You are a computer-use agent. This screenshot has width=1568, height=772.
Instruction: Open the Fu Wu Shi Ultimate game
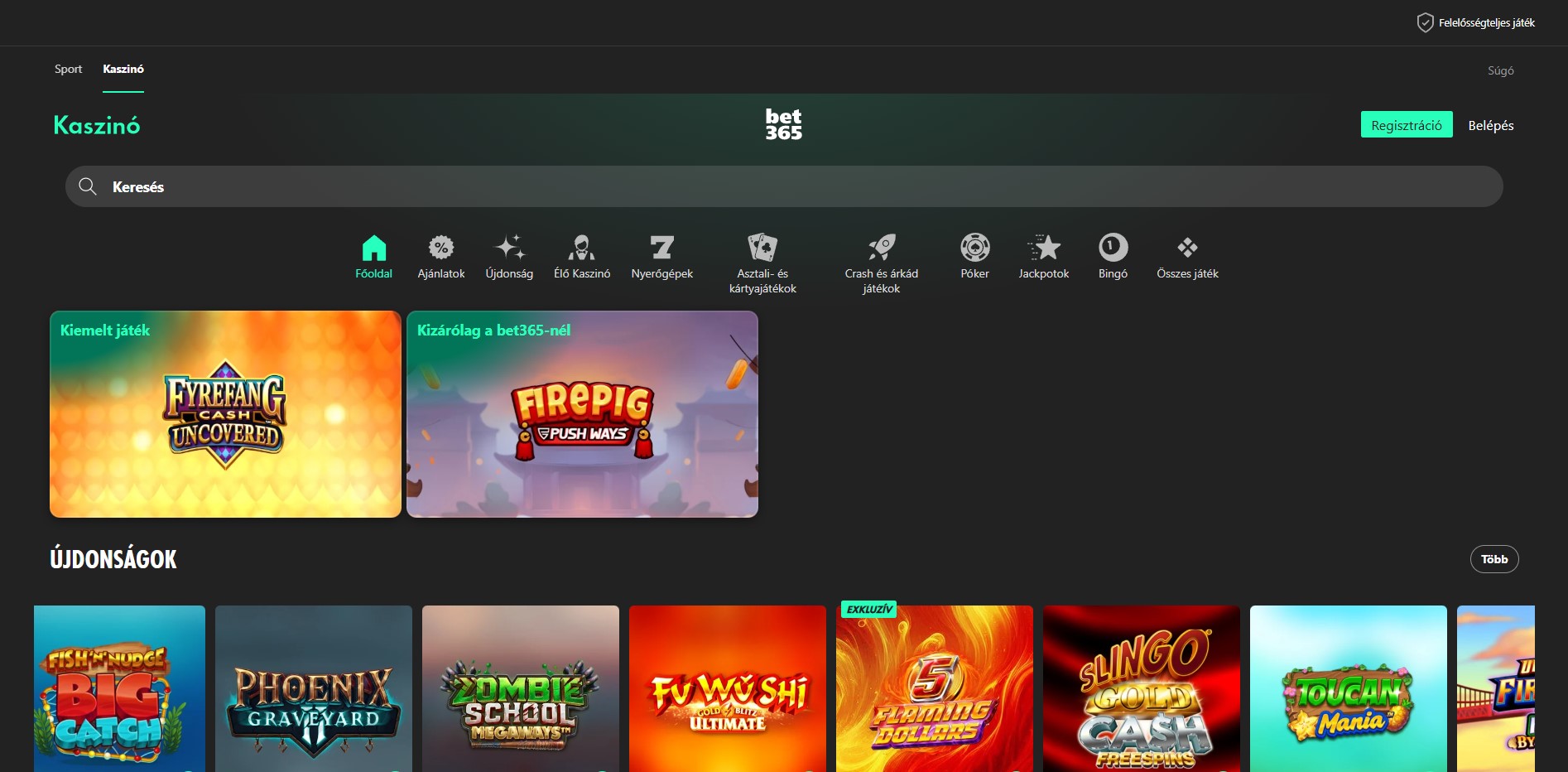[x=728, y=689]
